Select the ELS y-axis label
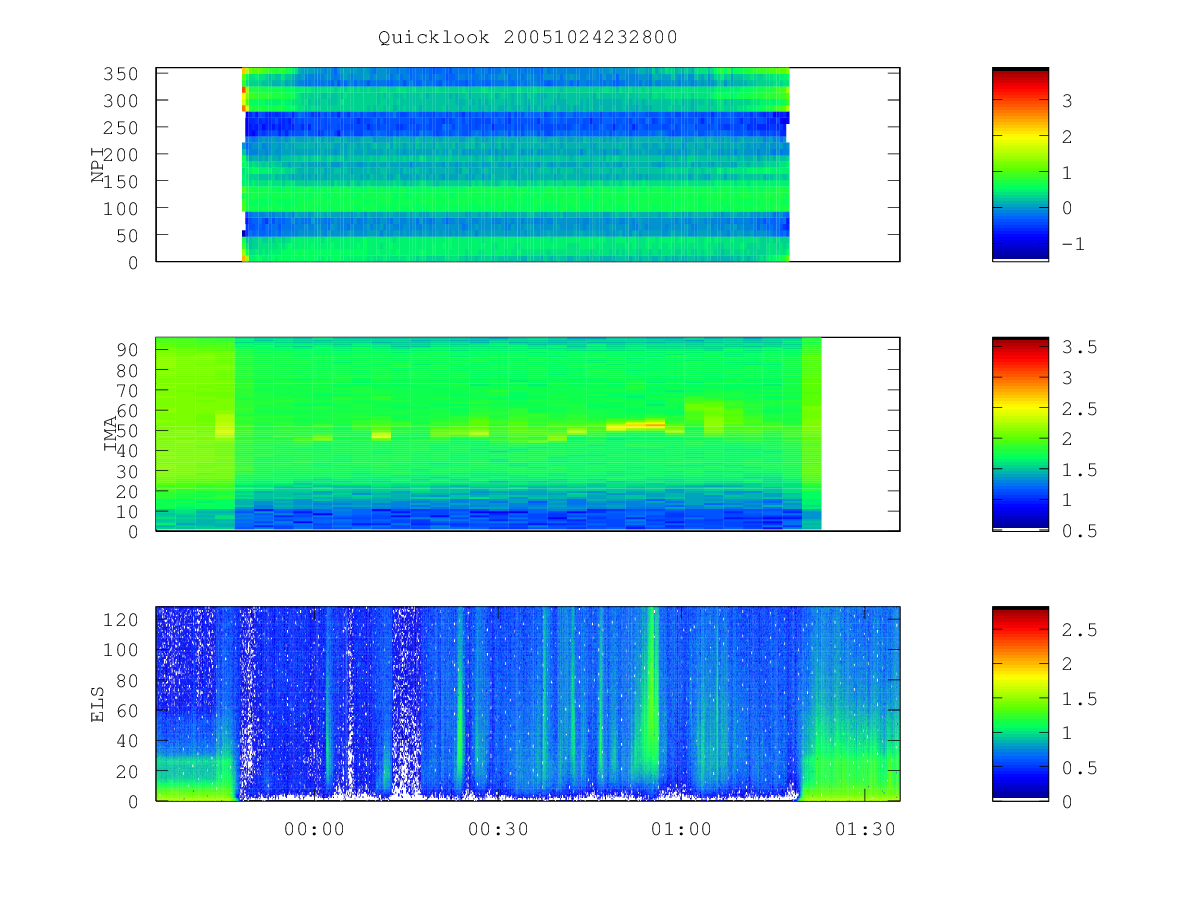This screenshot has width=1200, height=900. 98,703
